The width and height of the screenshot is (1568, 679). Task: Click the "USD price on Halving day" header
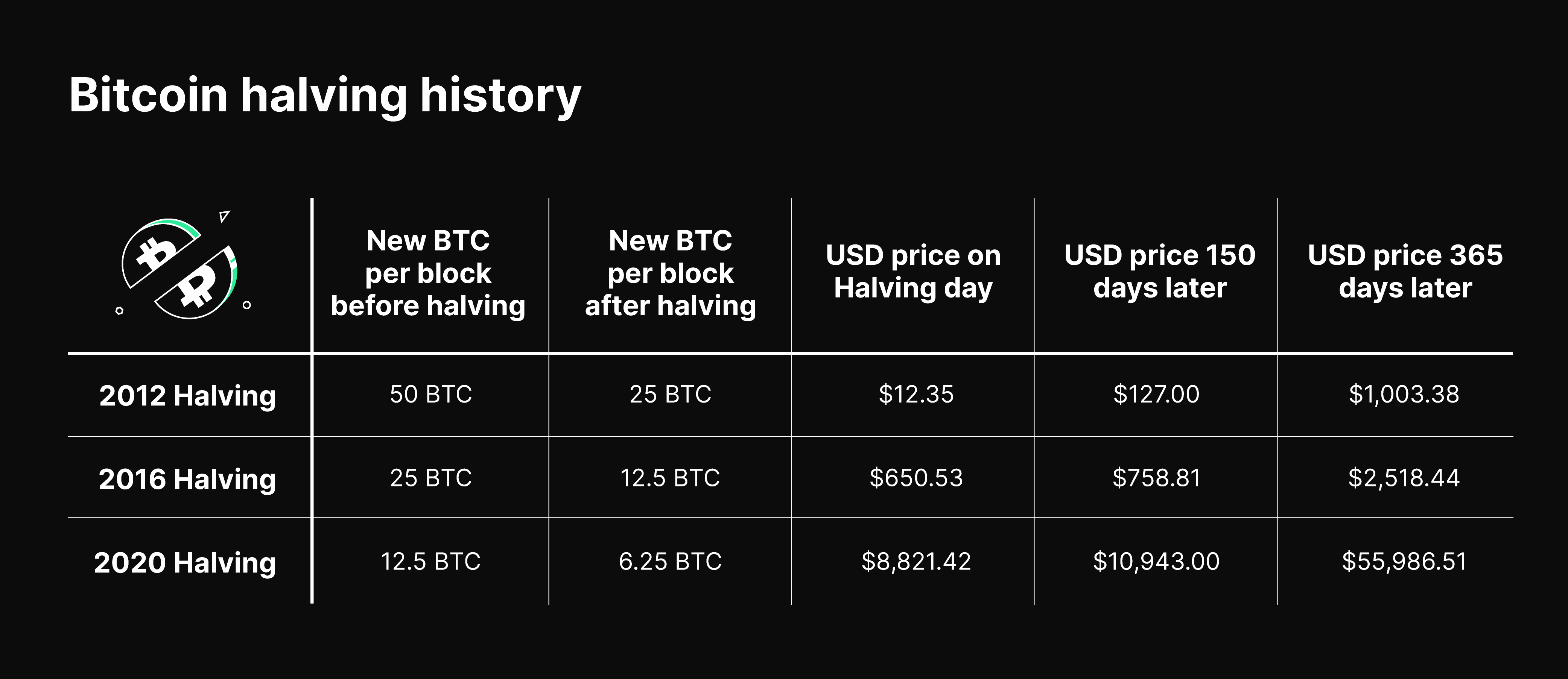[x=913, y=271]
